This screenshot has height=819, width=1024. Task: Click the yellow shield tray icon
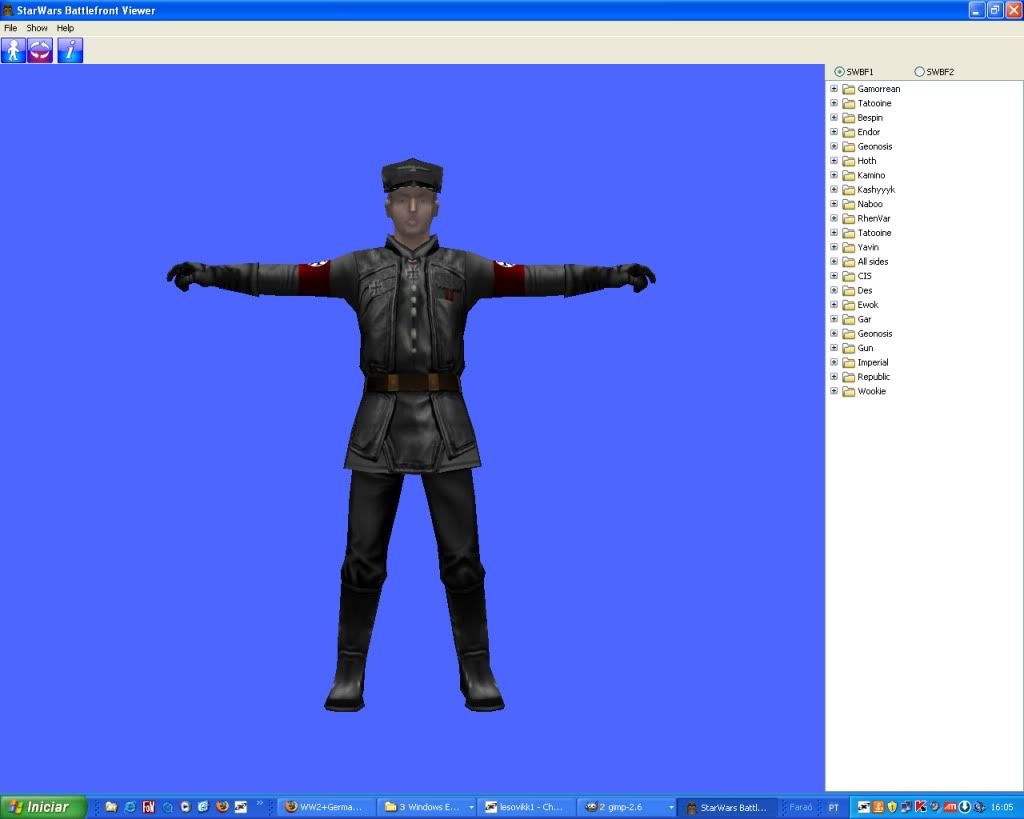coord(892,807)
